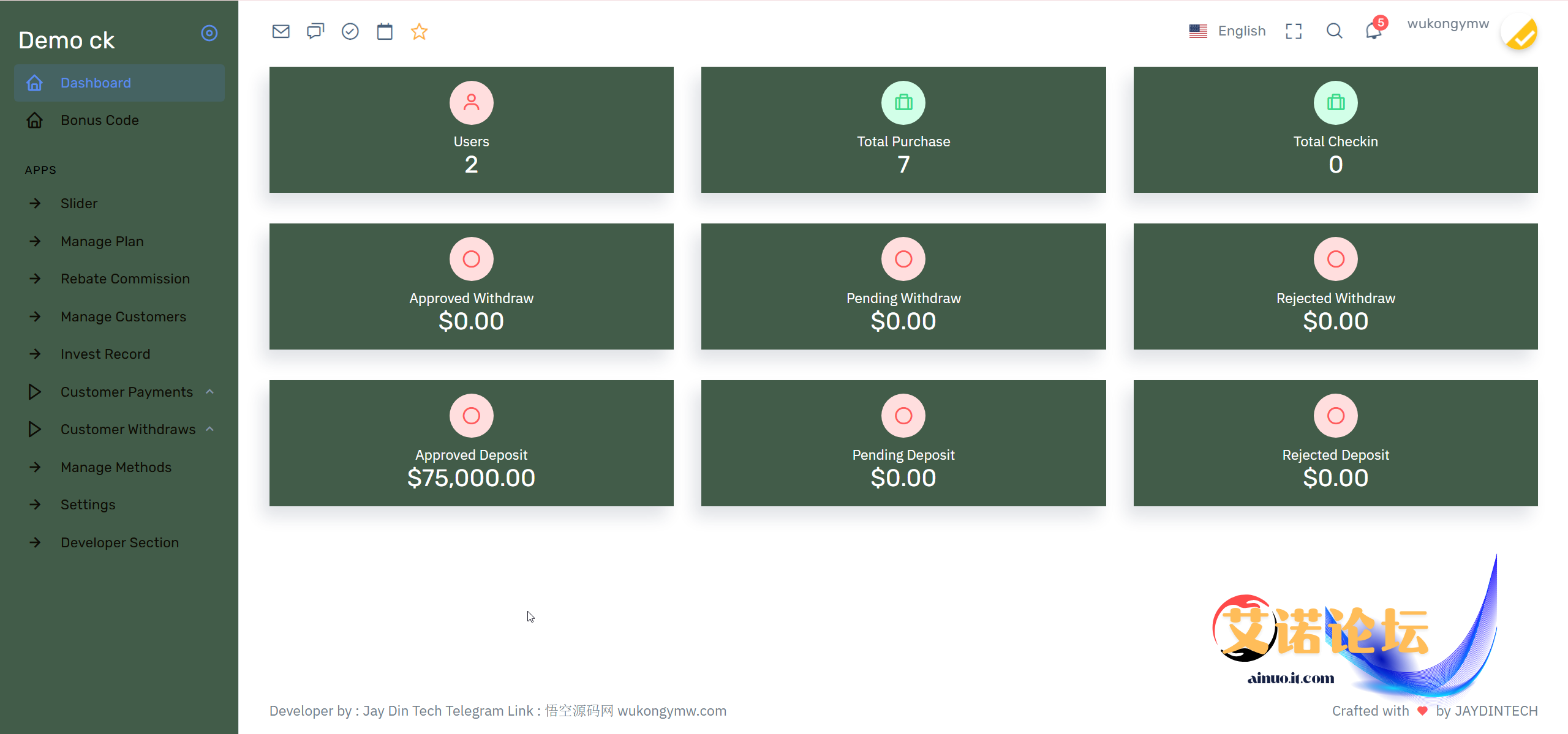Go to Bonus Code in sidebar
The image size is (1568, 734).
100,120
